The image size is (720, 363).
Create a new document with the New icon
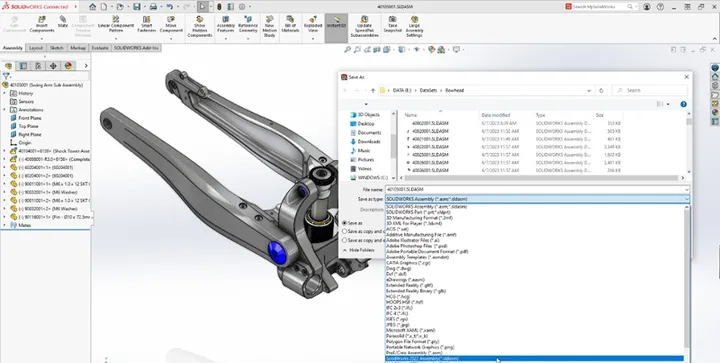[x=104, y=7]
